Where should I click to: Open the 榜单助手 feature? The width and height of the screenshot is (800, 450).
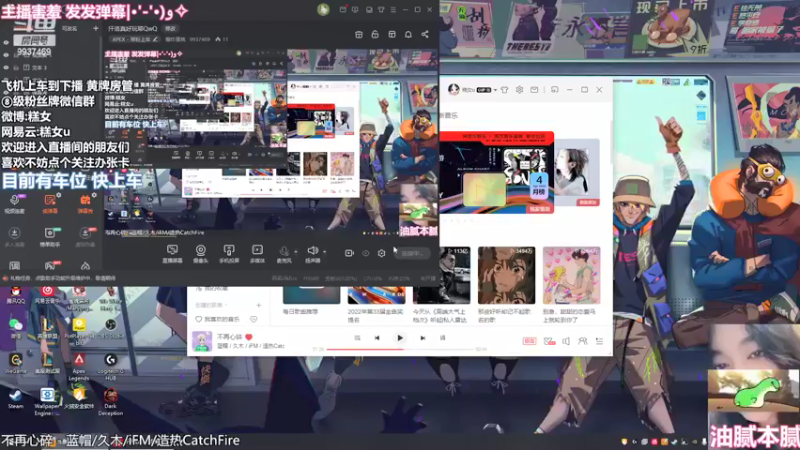click(x=49, y=237)
